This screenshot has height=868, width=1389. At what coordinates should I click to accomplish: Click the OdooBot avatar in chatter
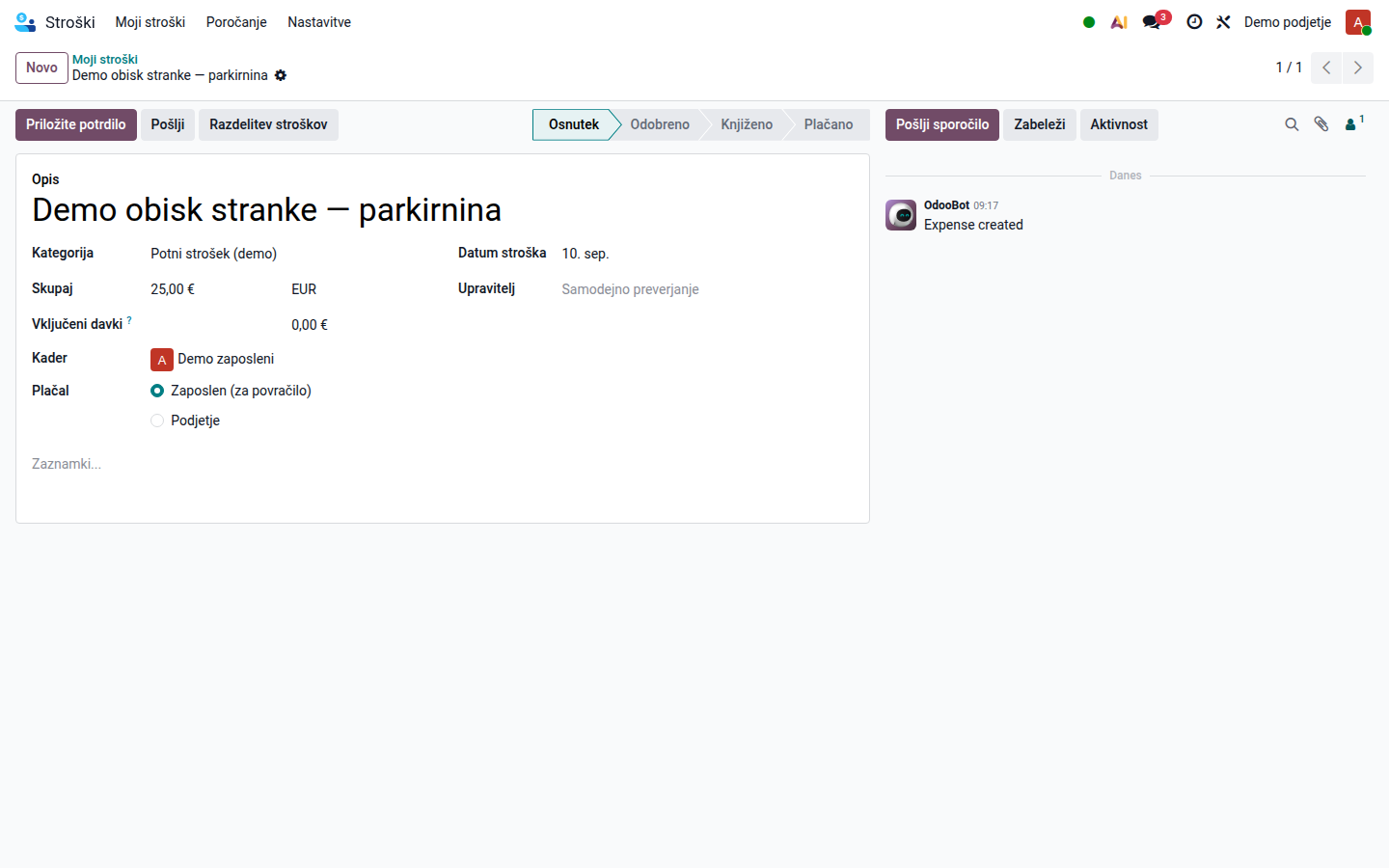pos(901,215)
